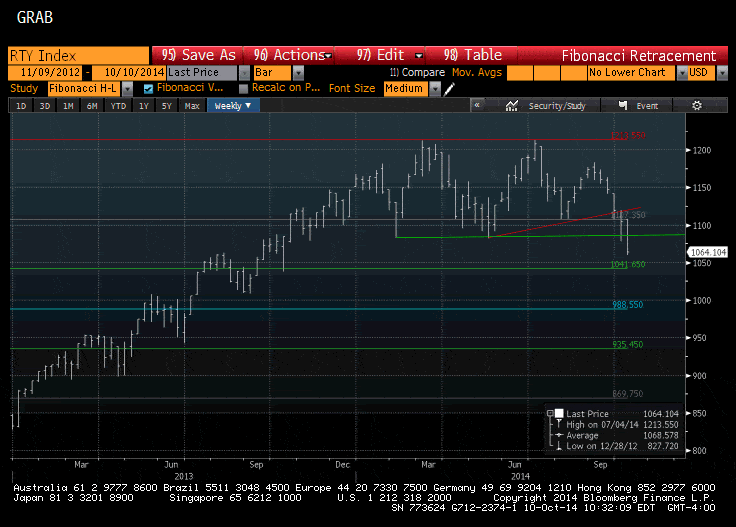
Task: Click the High marker icon in legend
Action: pyautogui.click(x=559, y=424)
